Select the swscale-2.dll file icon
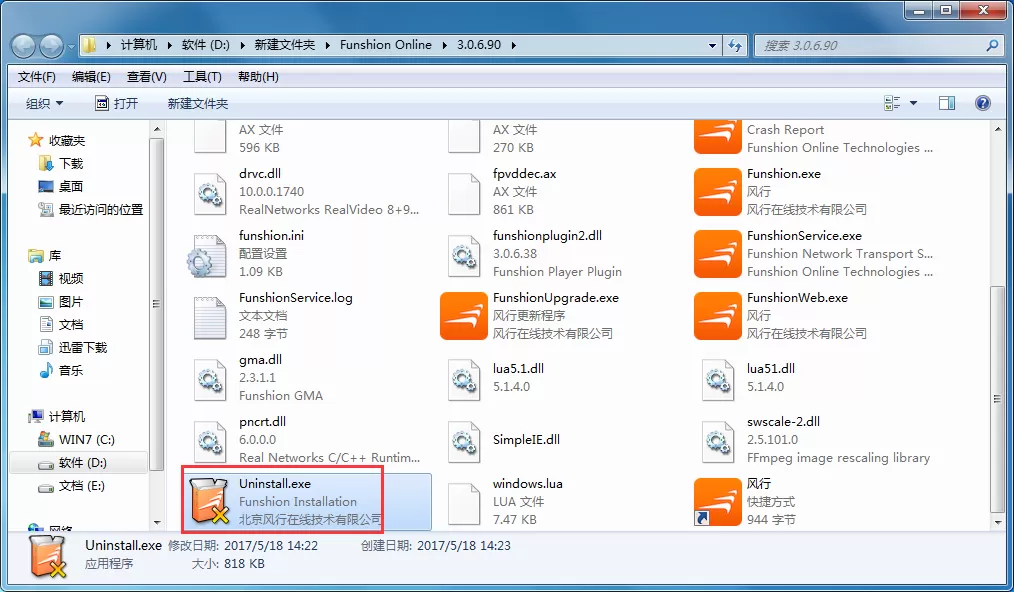The image size is (1014, 592). (x=718, y=441)
